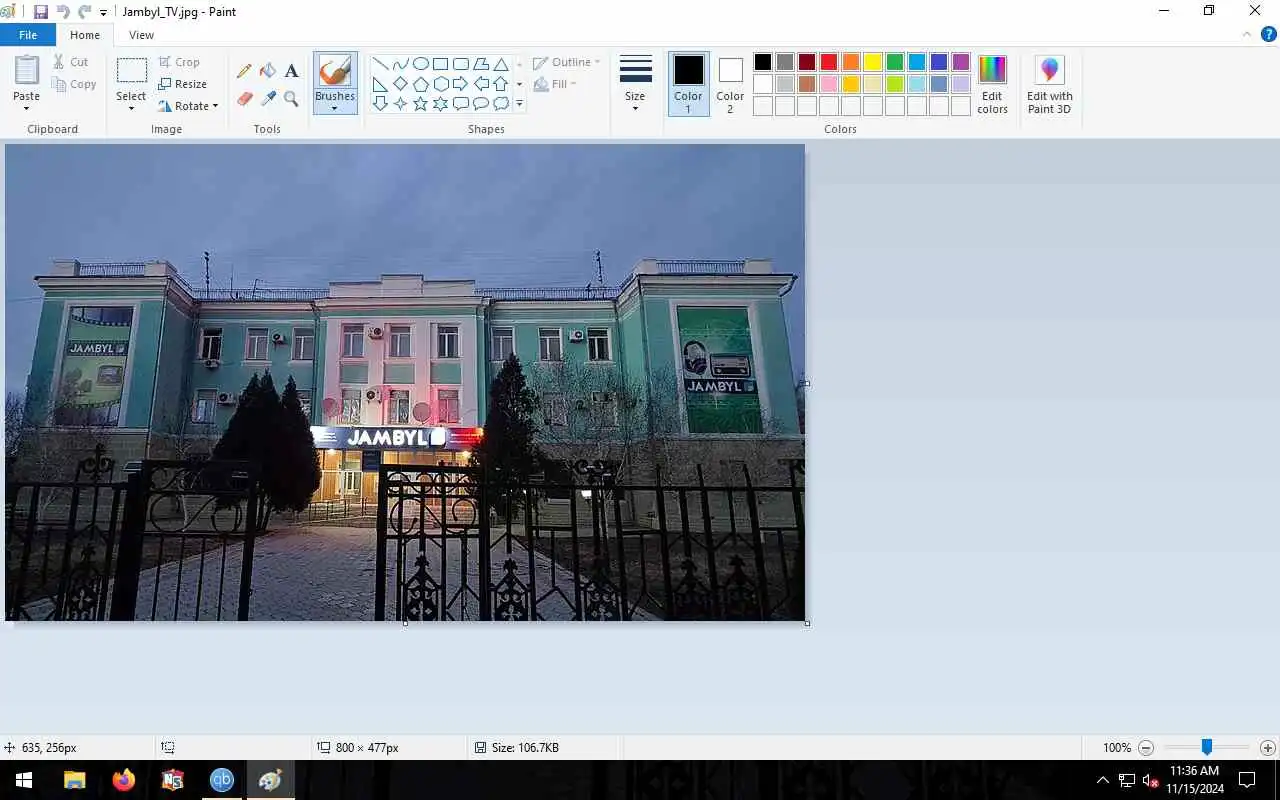The width and height of the screenshot is (1280, 800).
Task: Click the zoom out minus button
Action: (1146, 748)
